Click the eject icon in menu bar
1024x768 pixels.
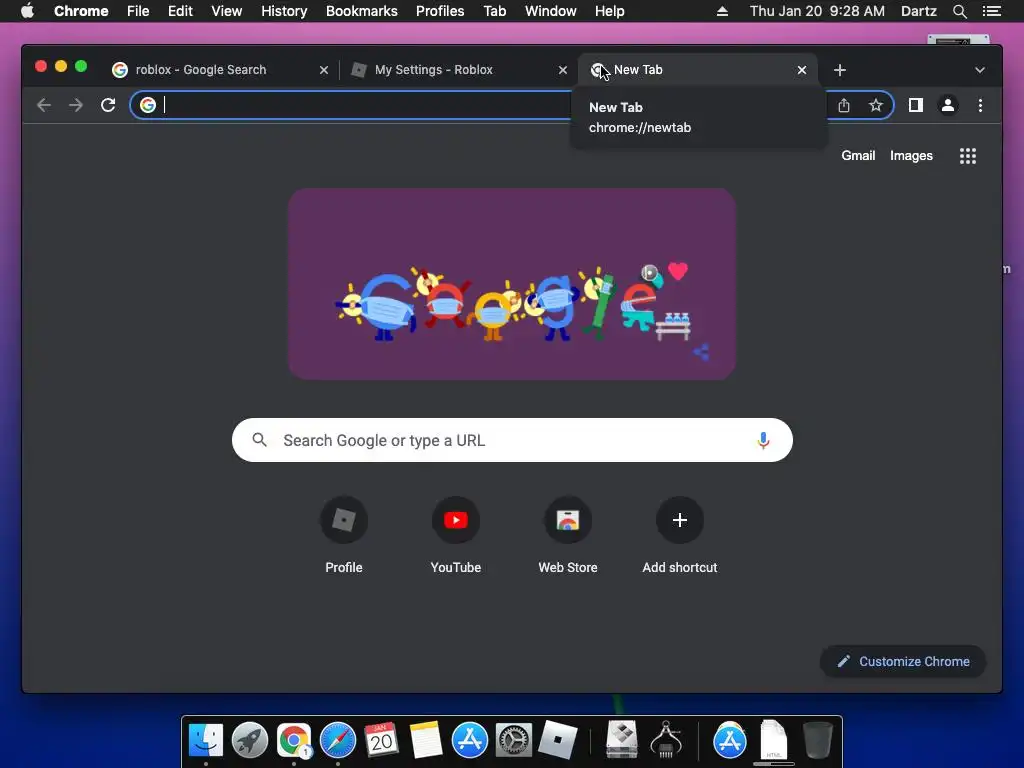(722, 11)
